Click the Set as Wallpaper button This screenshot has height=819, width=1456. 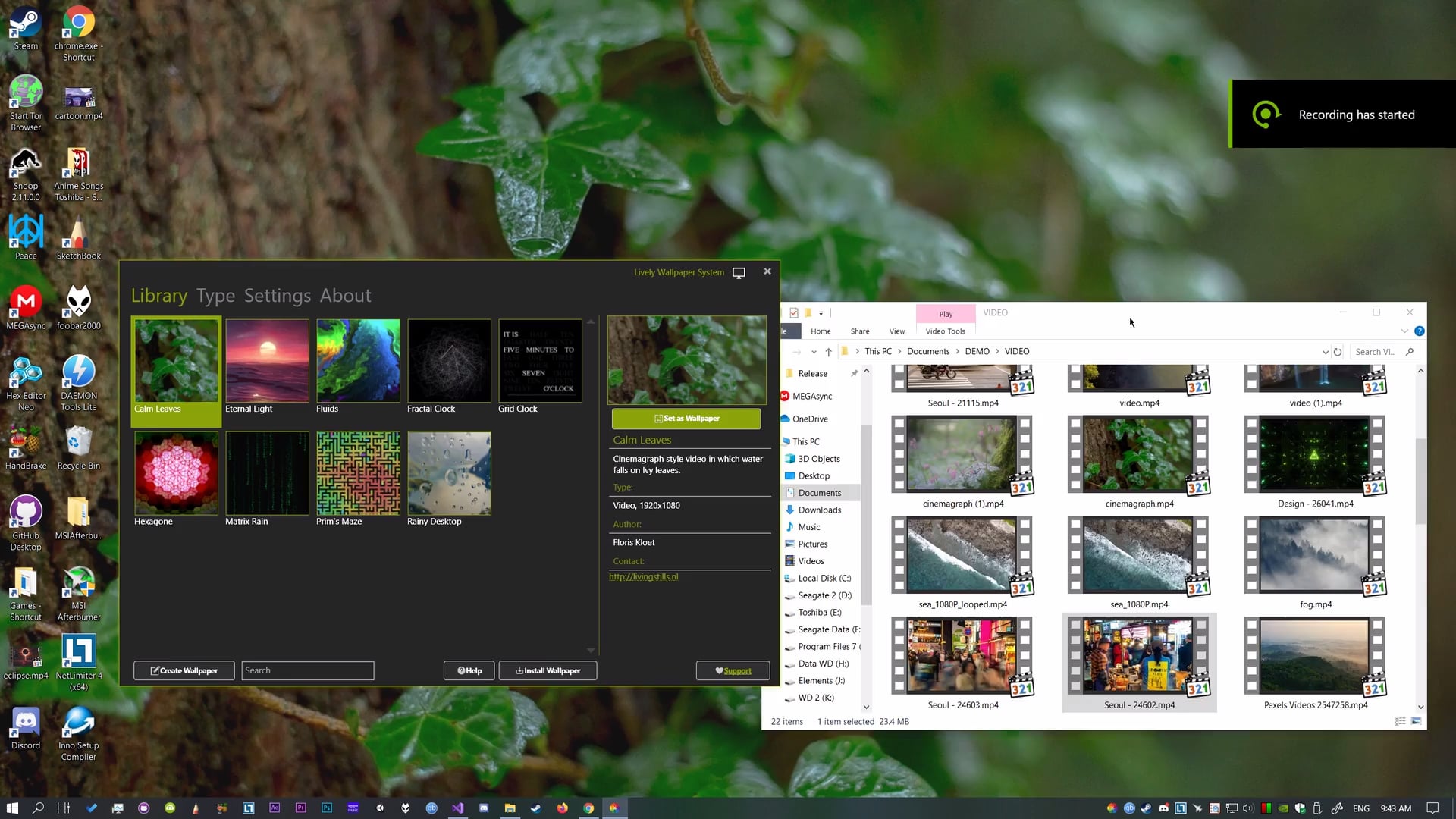[x=686, y=419]
